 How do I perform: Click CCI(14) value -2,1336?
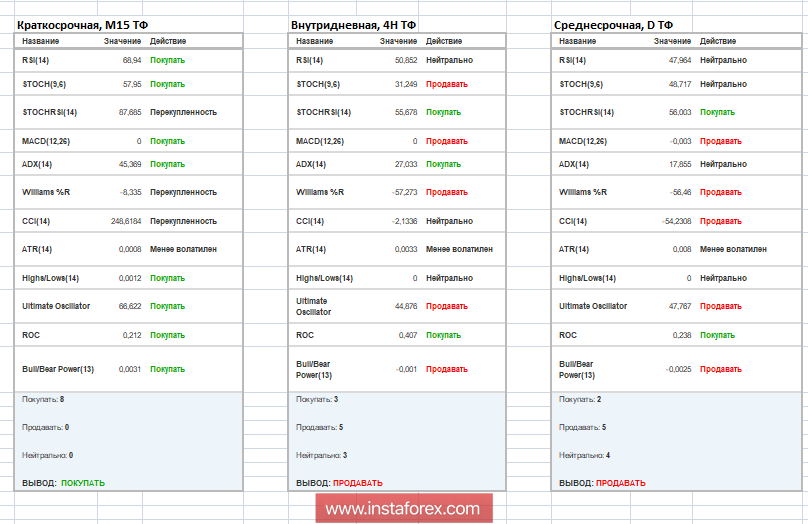405,222
